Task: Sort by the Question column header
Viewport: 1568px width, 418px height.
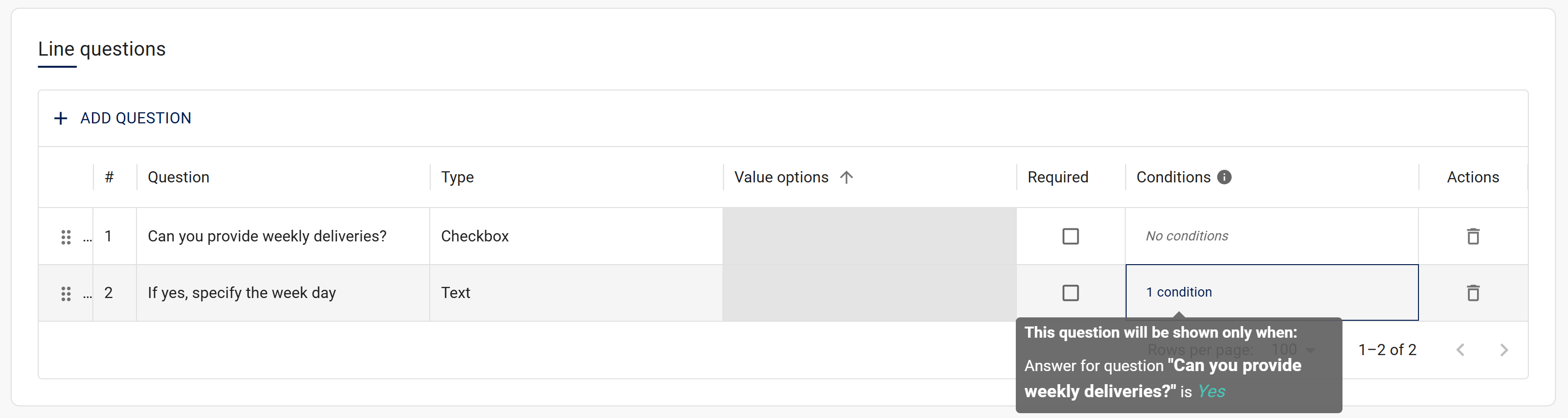Action: pos(179,177)
